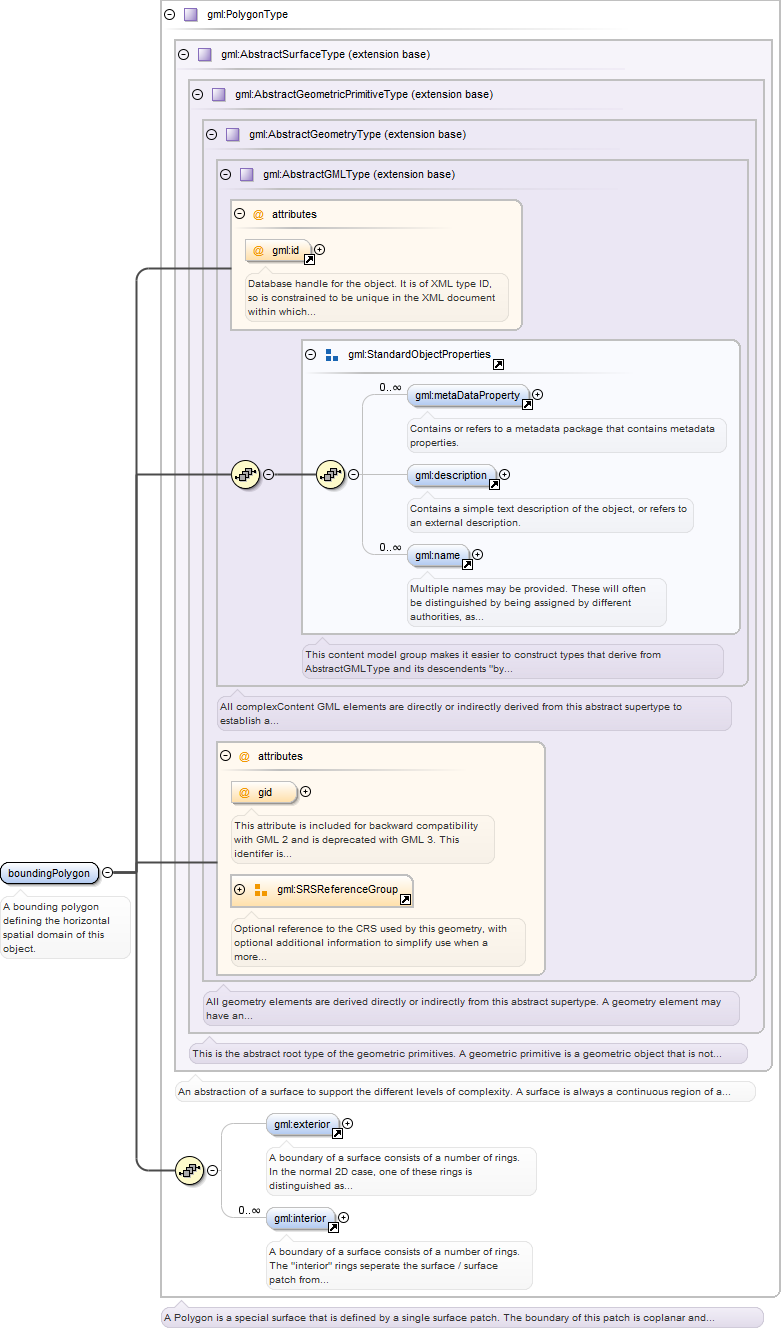Collapse the boundingPolygon element
This screenshot has width=782, height=1331.
pyautogui.click(x=107, y=873)
